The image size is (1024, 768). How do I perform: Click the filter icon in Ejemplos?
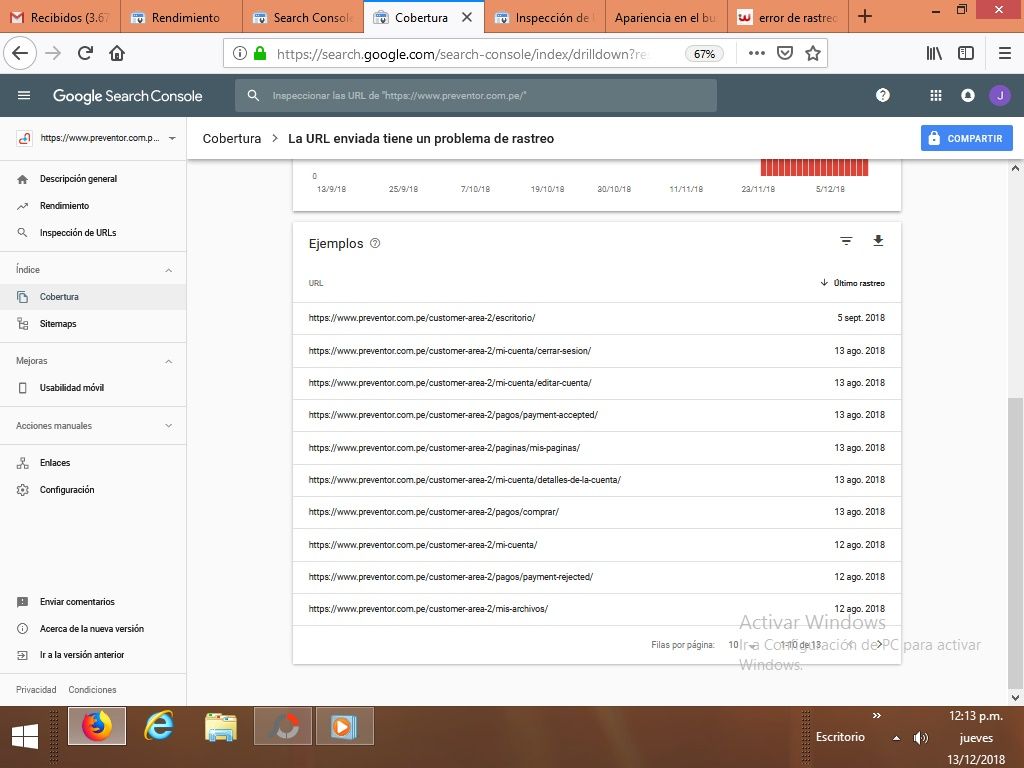pos(846,241)
